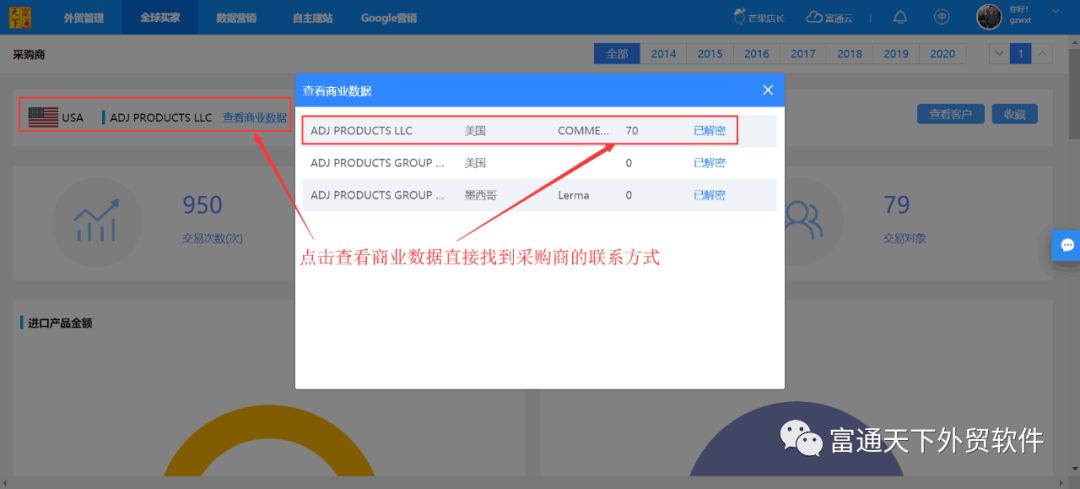
Task: Filter by year 2016
Action: (x=756, y=54)
